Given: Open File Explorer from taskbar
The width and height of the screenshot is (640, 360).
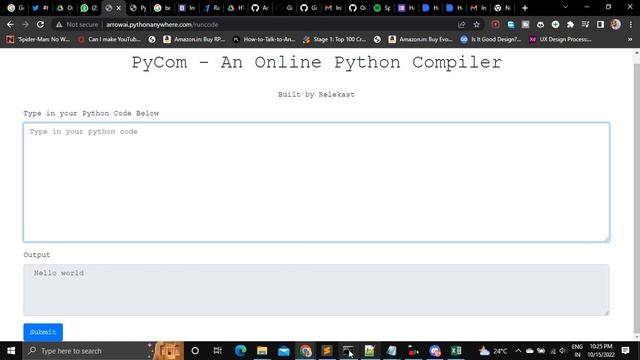Looking at the screenshot, I should point(262,351).
